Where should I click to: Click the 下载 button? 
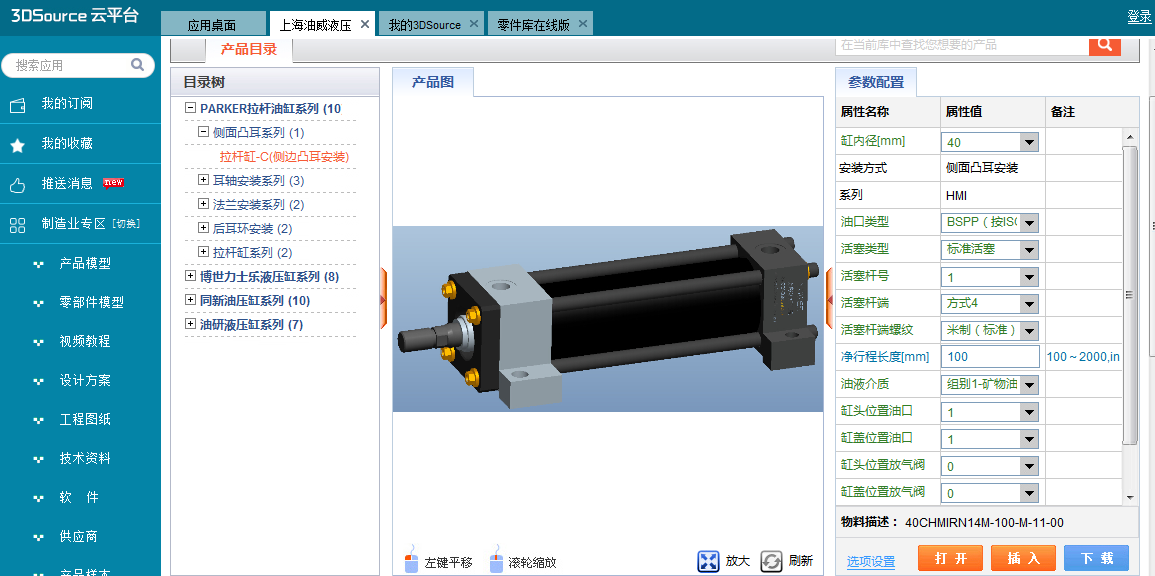click(1096, 558)
